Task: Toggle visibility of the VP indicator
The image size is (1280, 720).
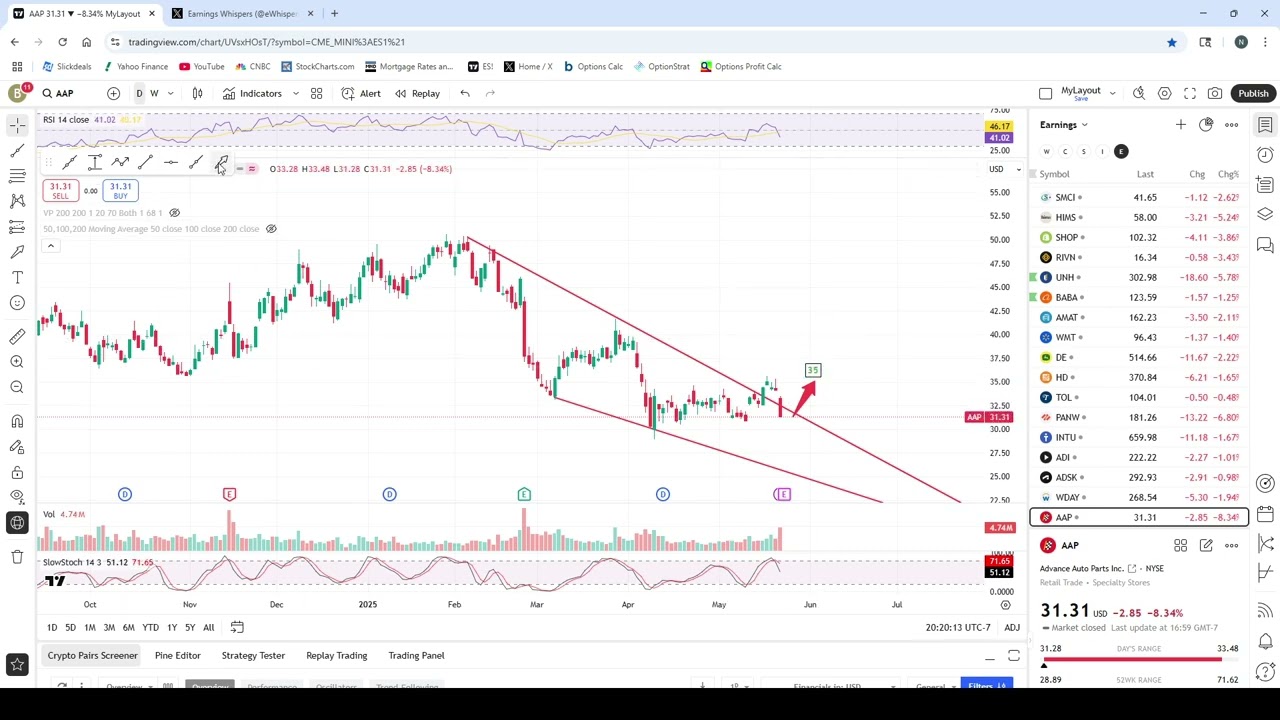Action: pyautogui.click(x=174, y=213)
